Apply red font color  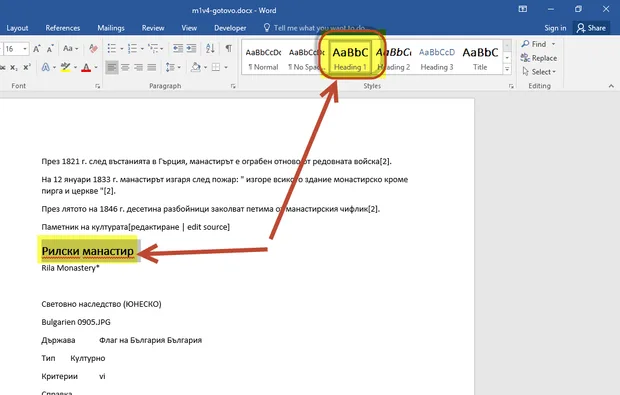click(x=86, y=67)
